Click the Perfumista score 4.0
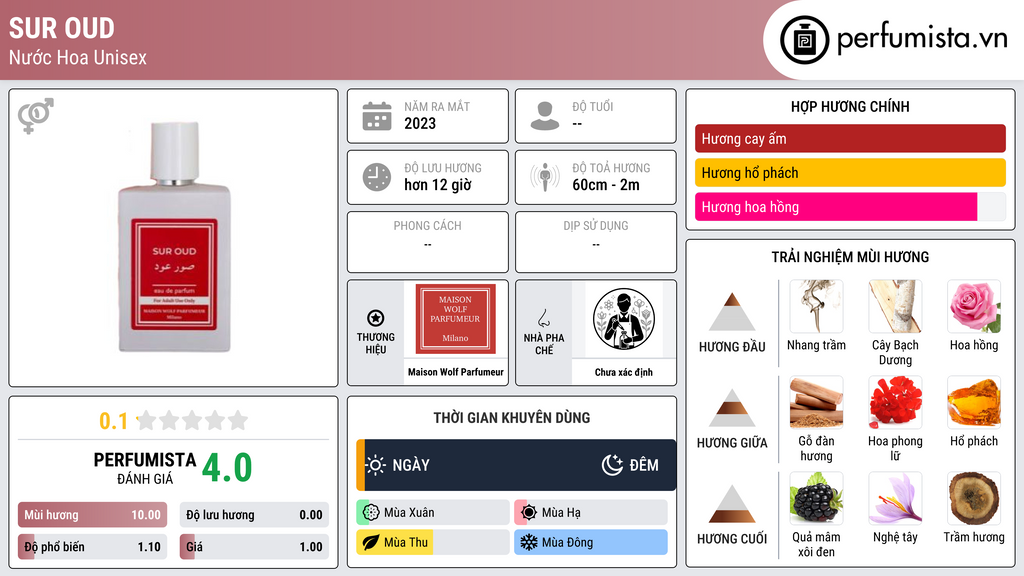Screen dimensions: 1024x576 227,467
